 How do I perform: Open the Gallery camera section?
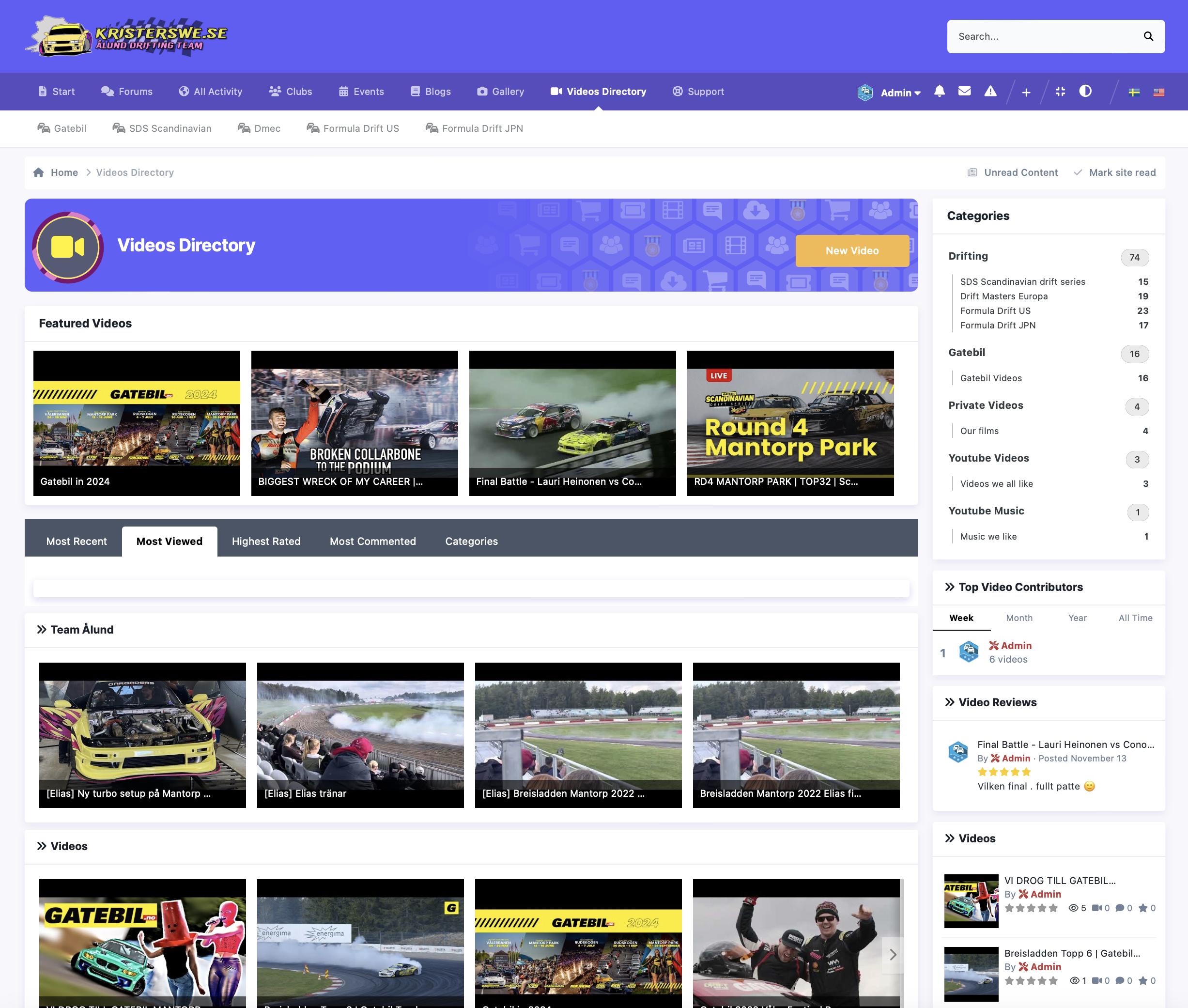click(501, 92)
